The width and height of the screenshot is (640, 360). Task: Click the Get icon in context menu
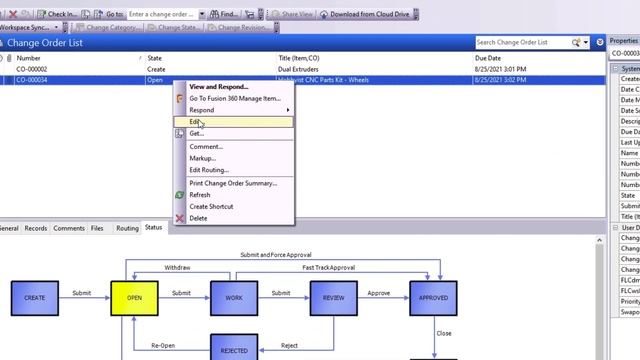[180, 133]
